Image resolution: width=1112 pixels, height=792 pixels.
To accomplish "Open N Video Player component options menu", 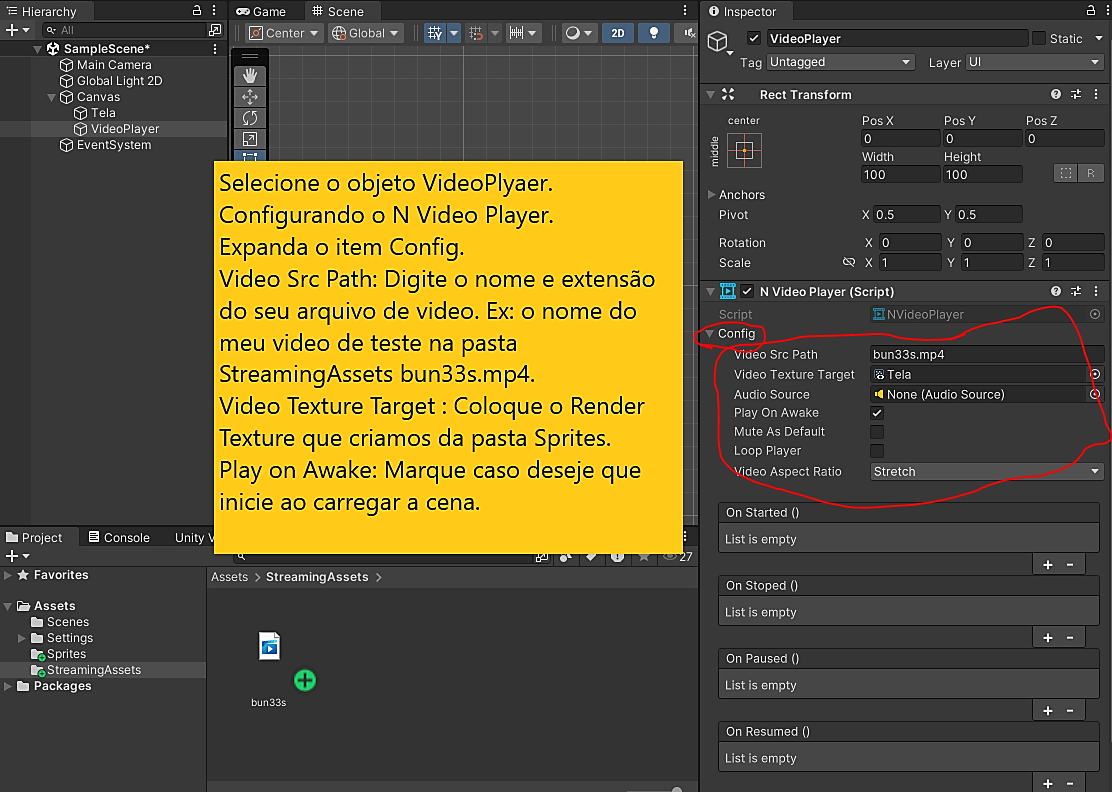I will point(1096,291).
